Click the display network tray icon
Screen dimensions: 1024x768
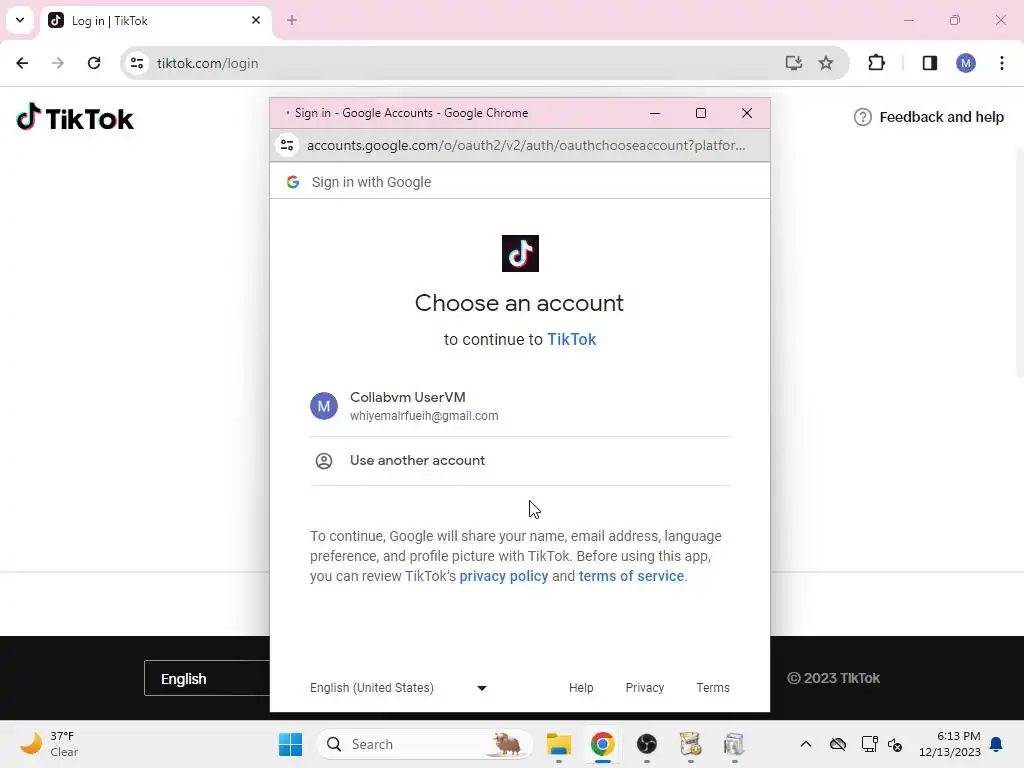(869, 744)
